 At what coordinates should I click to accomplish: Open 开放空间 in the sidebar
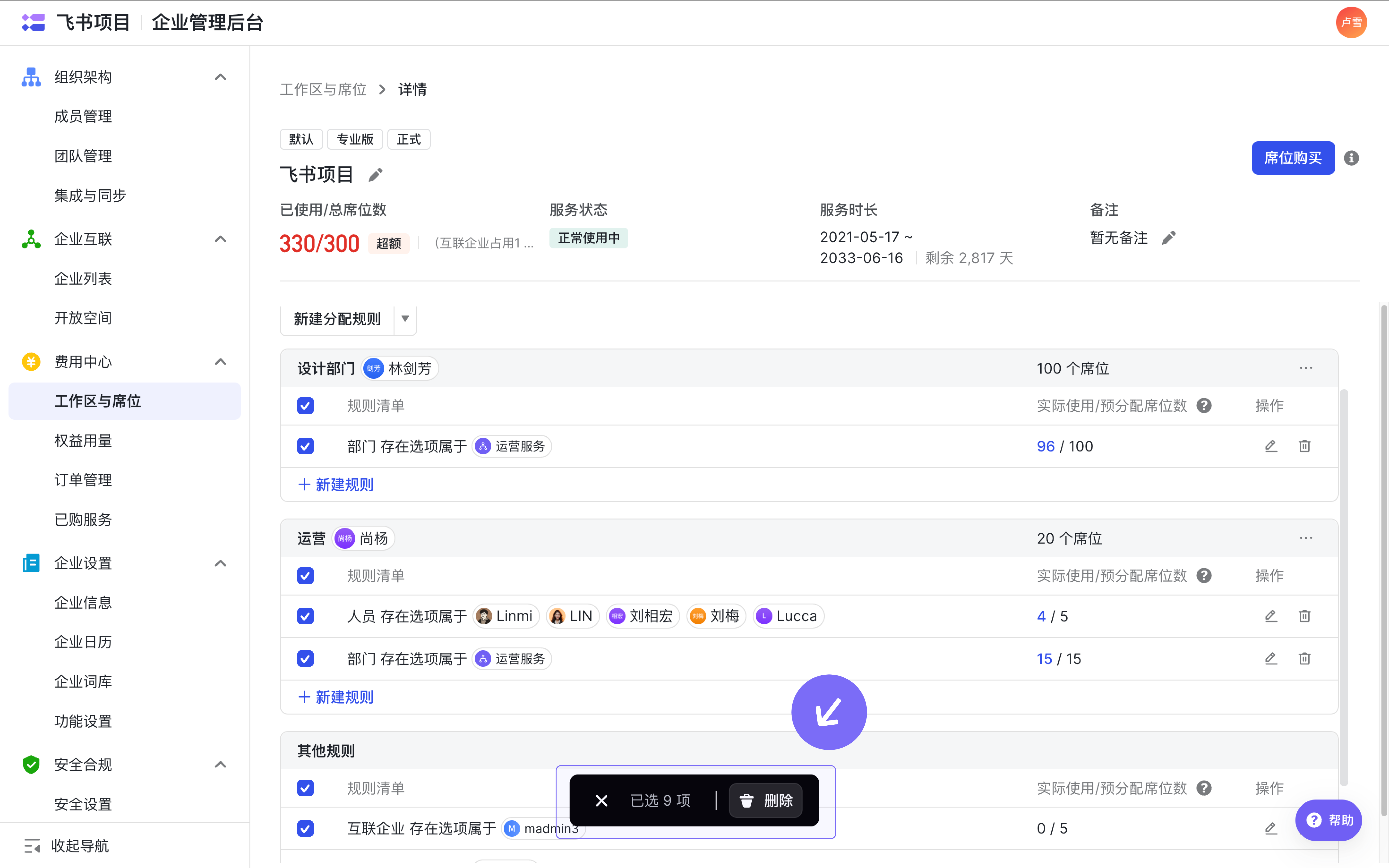coord(83,318)
